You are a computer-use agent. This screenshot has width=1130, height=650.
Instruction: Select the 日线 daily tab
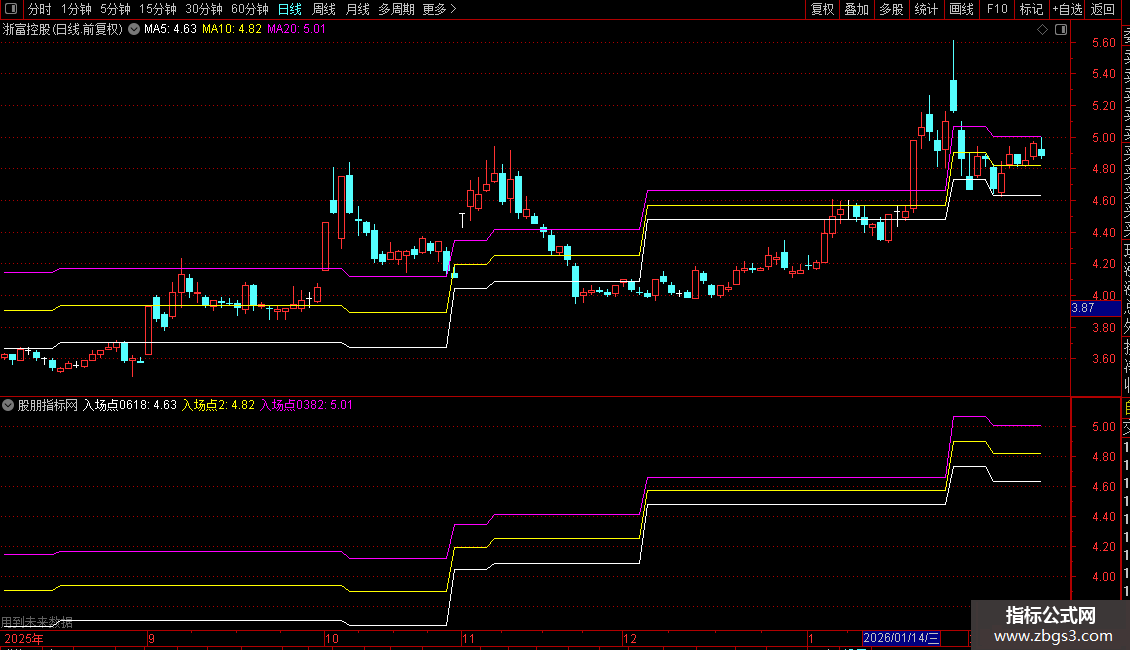(x=290, y=9)
